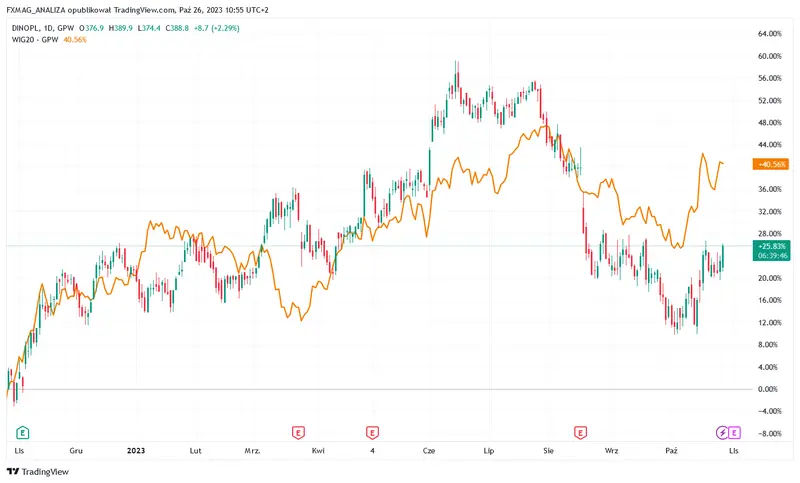
Task: Click the green +25.83% price label
Action: tap(773, 245)
